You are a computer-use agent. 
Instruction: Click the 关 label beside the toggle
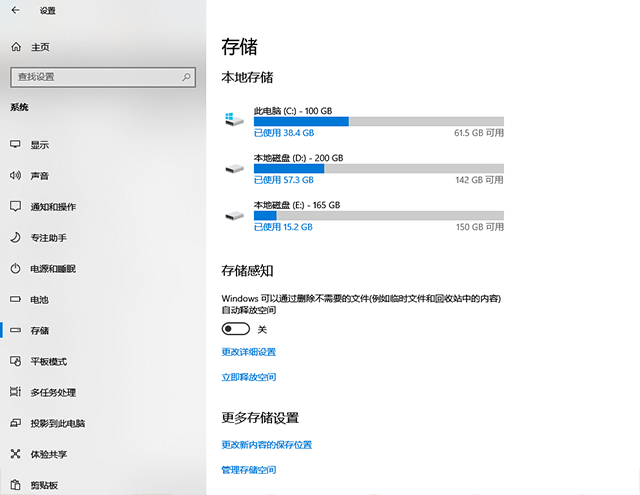tap(262, 329)
